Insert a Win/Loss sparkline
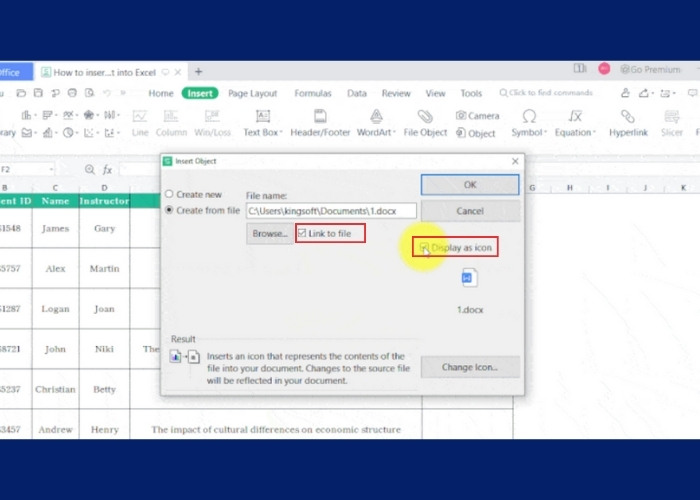Viewport: 700px width, 500px height. (x=212, y=123)
